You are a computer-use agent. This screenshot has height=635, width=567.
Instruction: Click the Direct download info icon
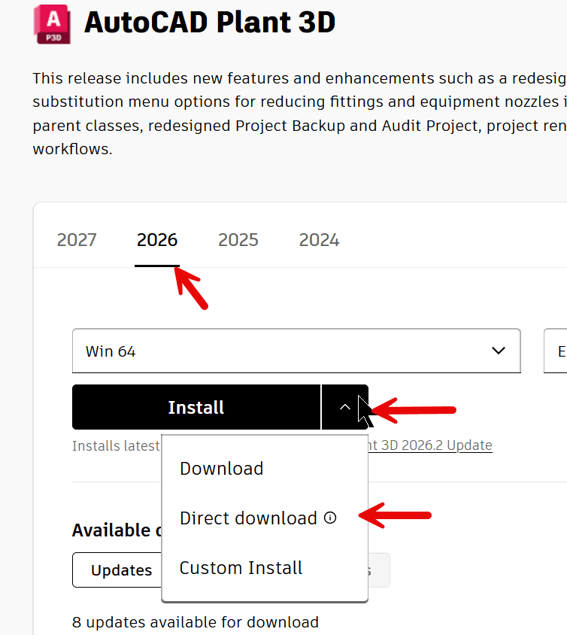click(330, 518)
